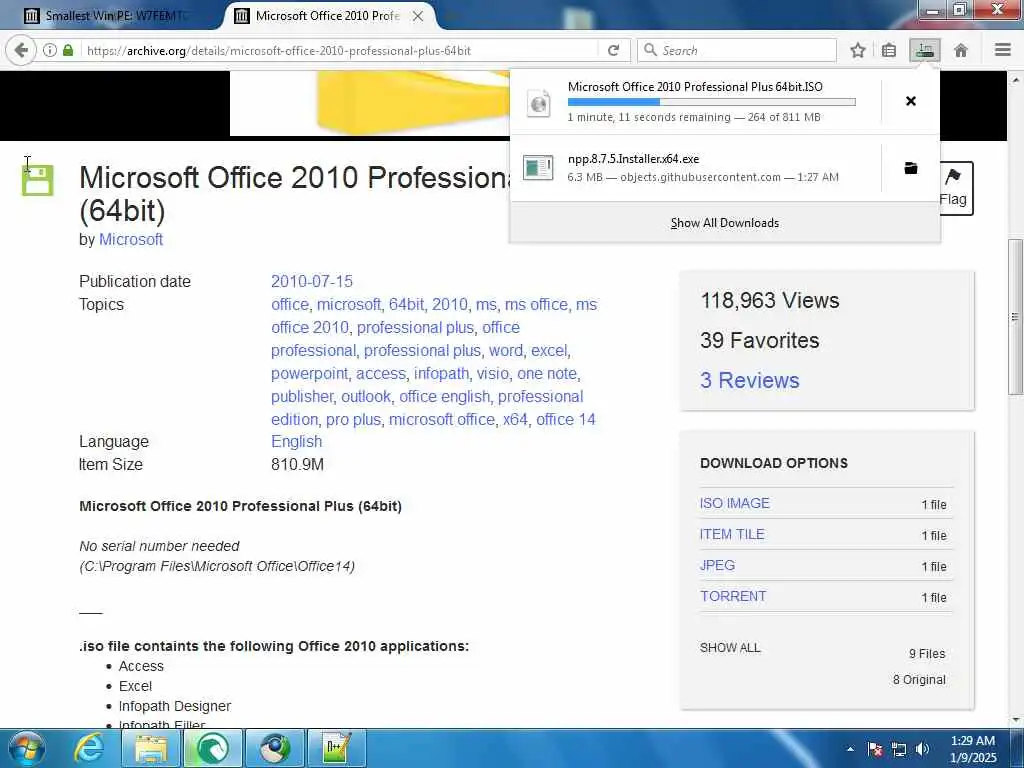The width and height of the screenshot is (1024, 768).
Task: Download the TORRENT option
Action: [733, 596]
